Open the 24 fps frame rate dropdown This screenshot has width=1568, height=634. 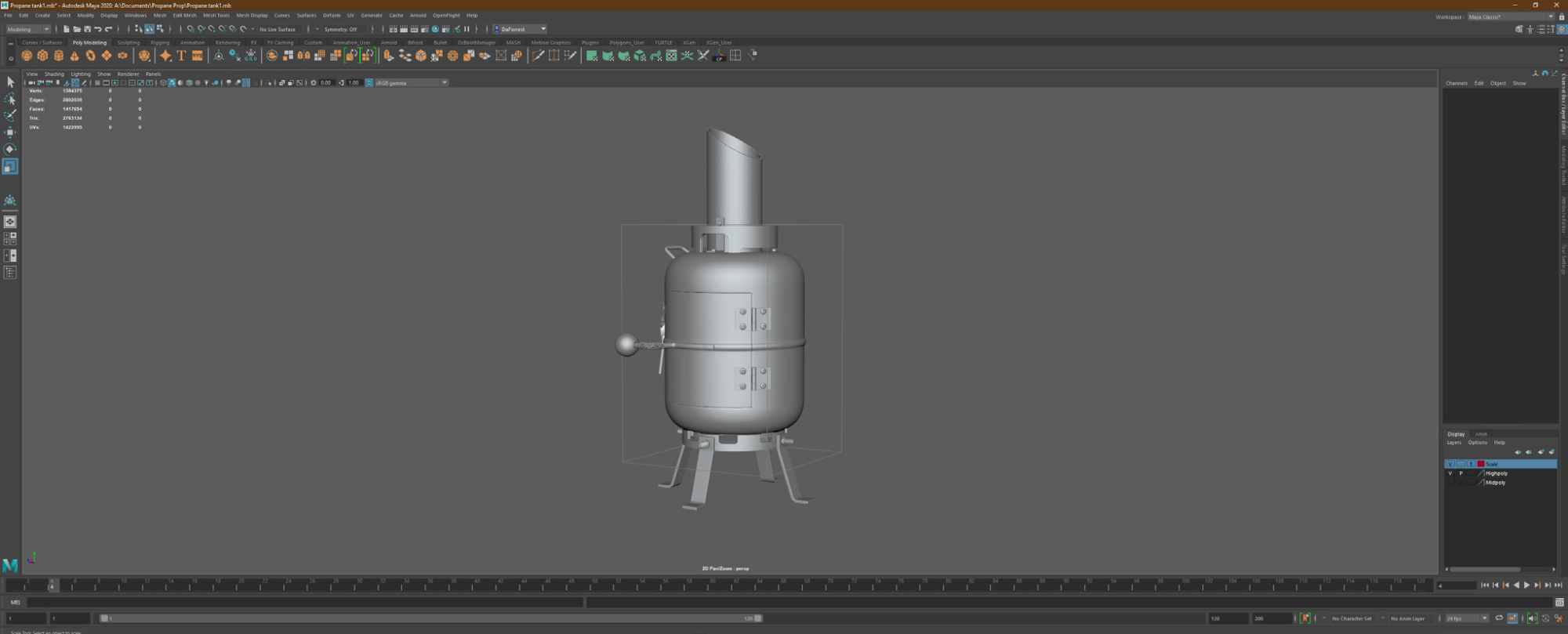1467,618
